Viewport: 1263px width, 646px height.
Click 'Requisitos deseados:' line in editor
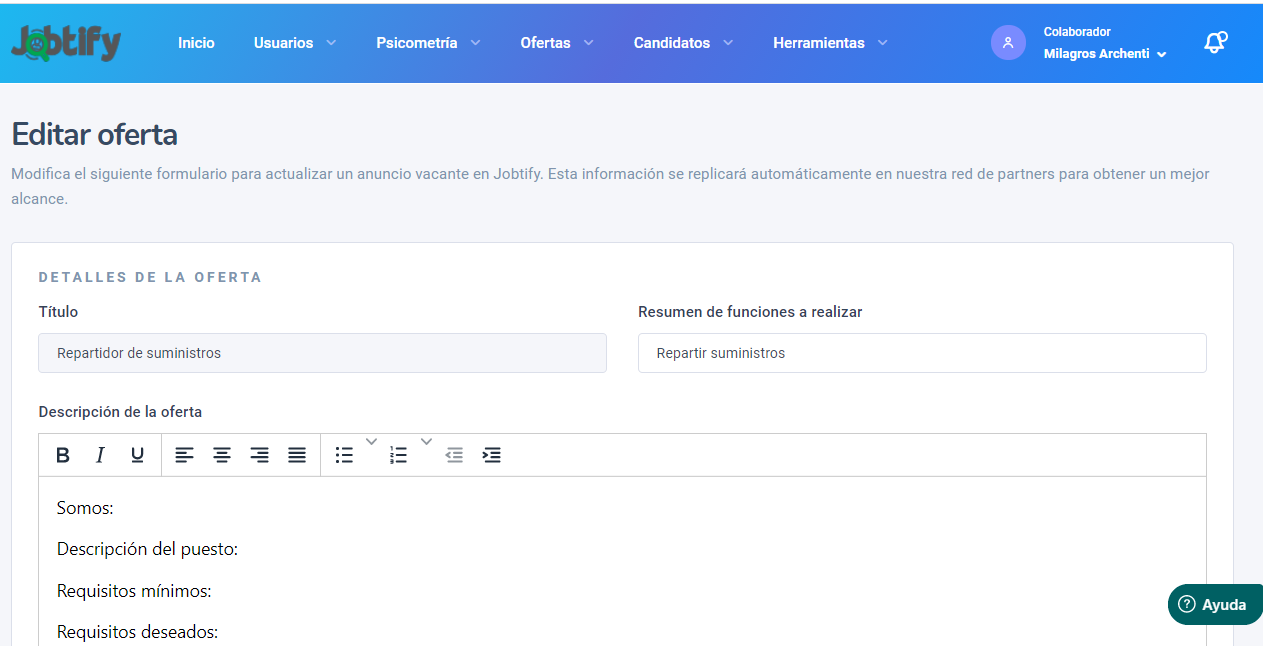coord(137,632)
